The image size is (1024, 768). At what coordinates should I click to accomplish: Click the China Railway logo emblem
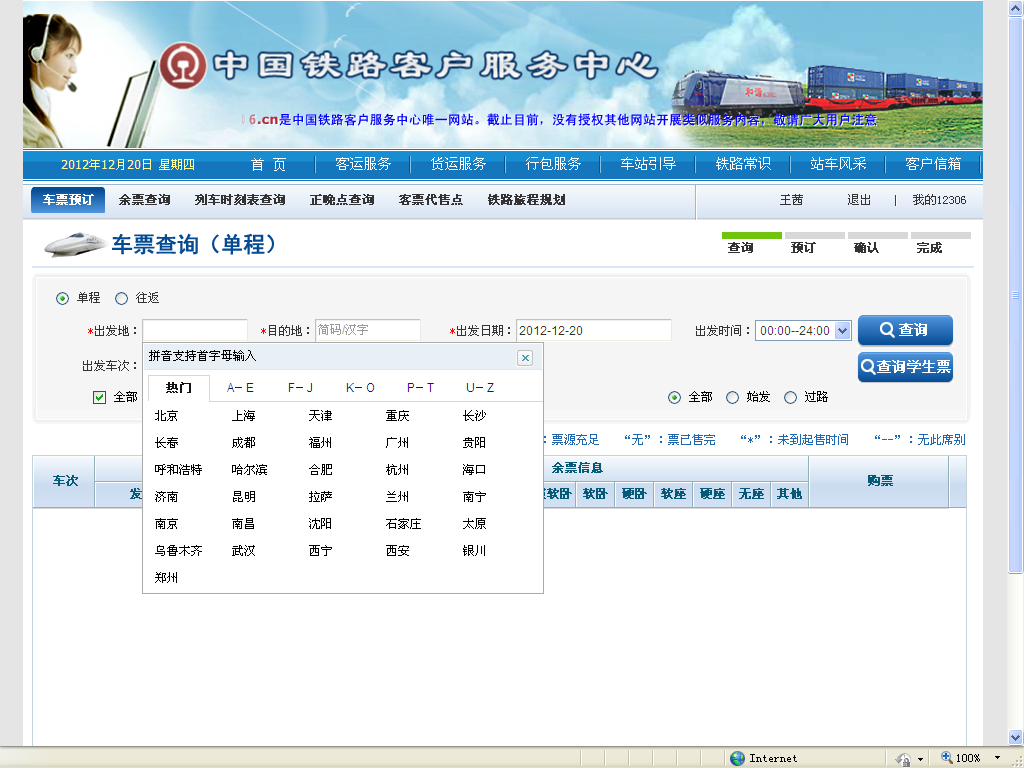(x=183, y=65)
